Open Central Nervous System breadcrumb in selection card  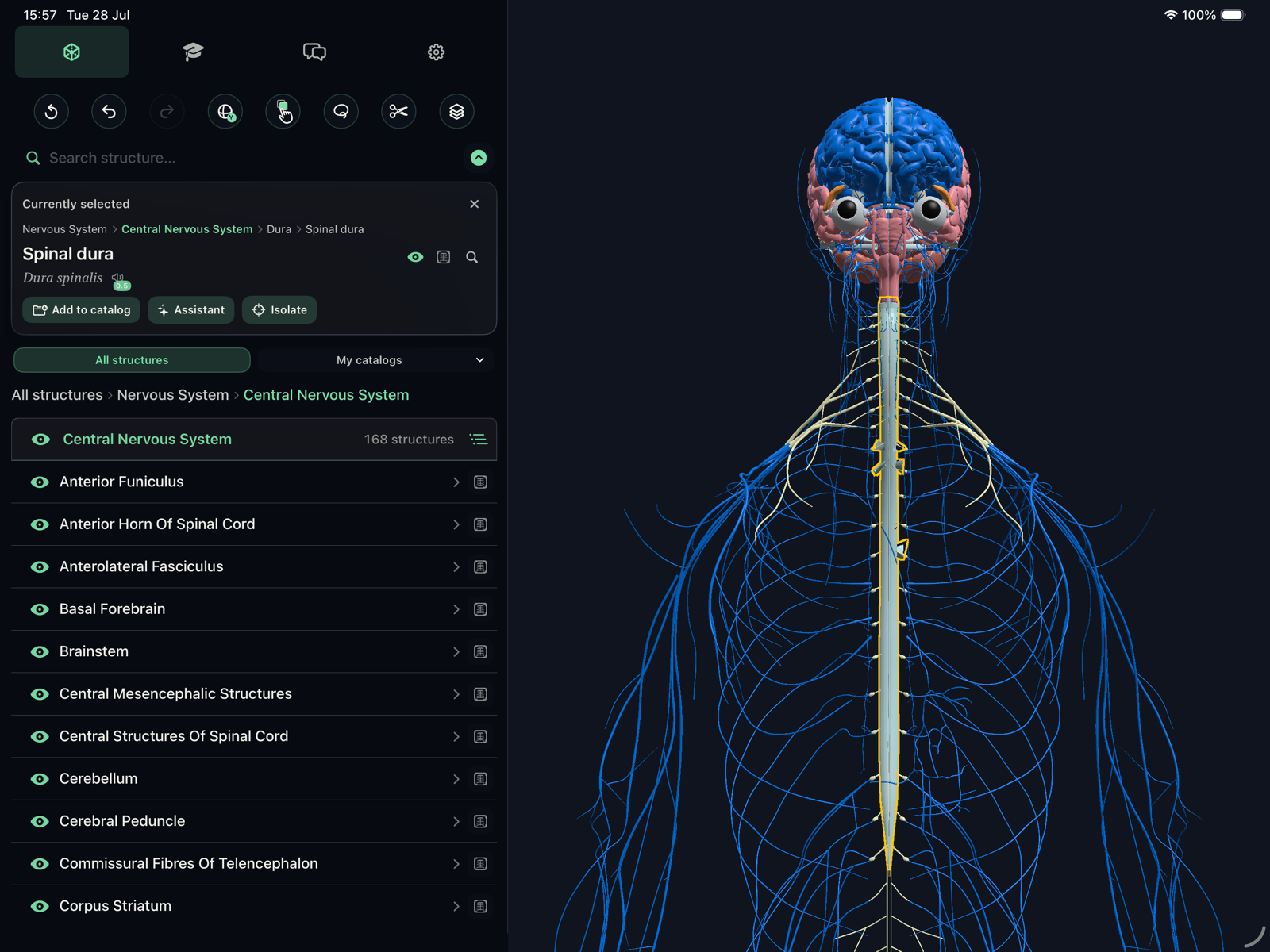click(x=187, y=229)
